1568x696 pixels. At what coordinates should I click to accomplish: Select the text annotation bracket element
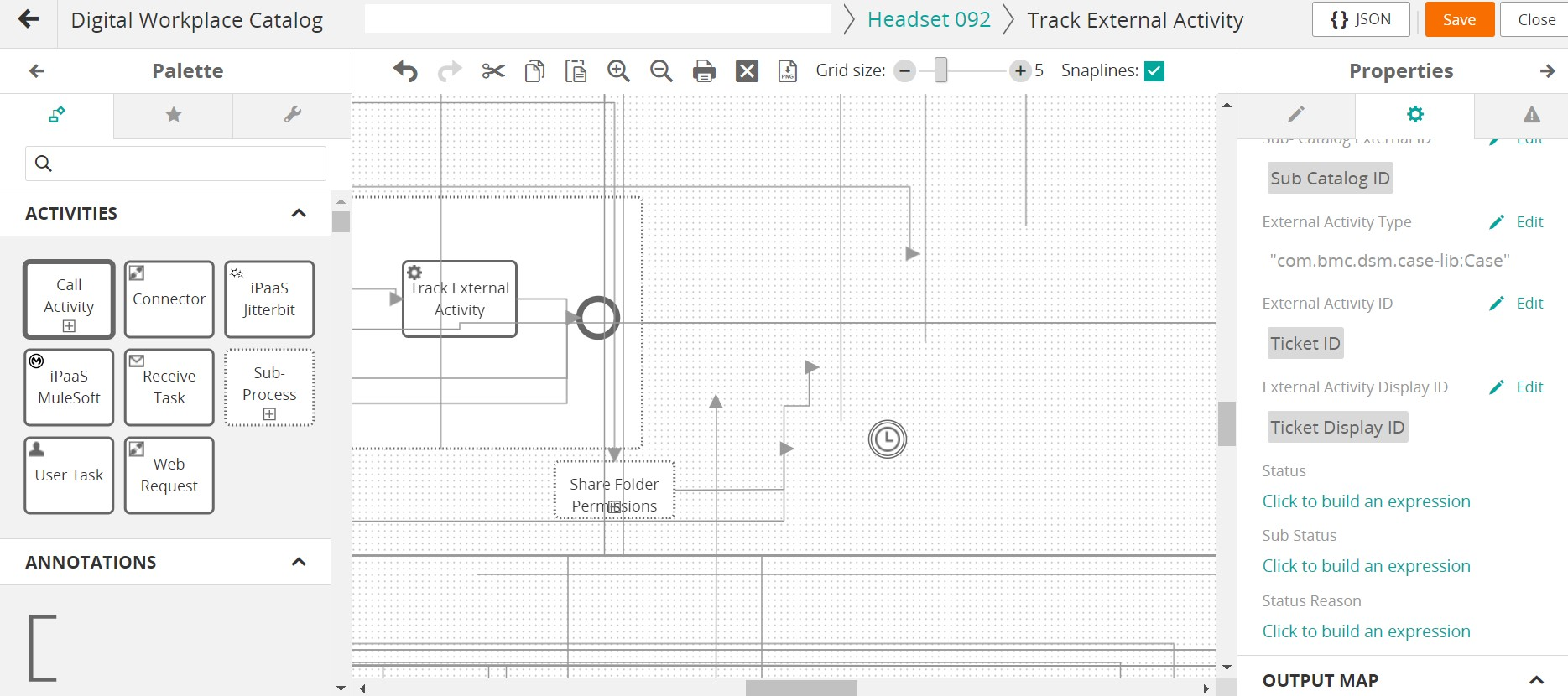pos(43,647)
